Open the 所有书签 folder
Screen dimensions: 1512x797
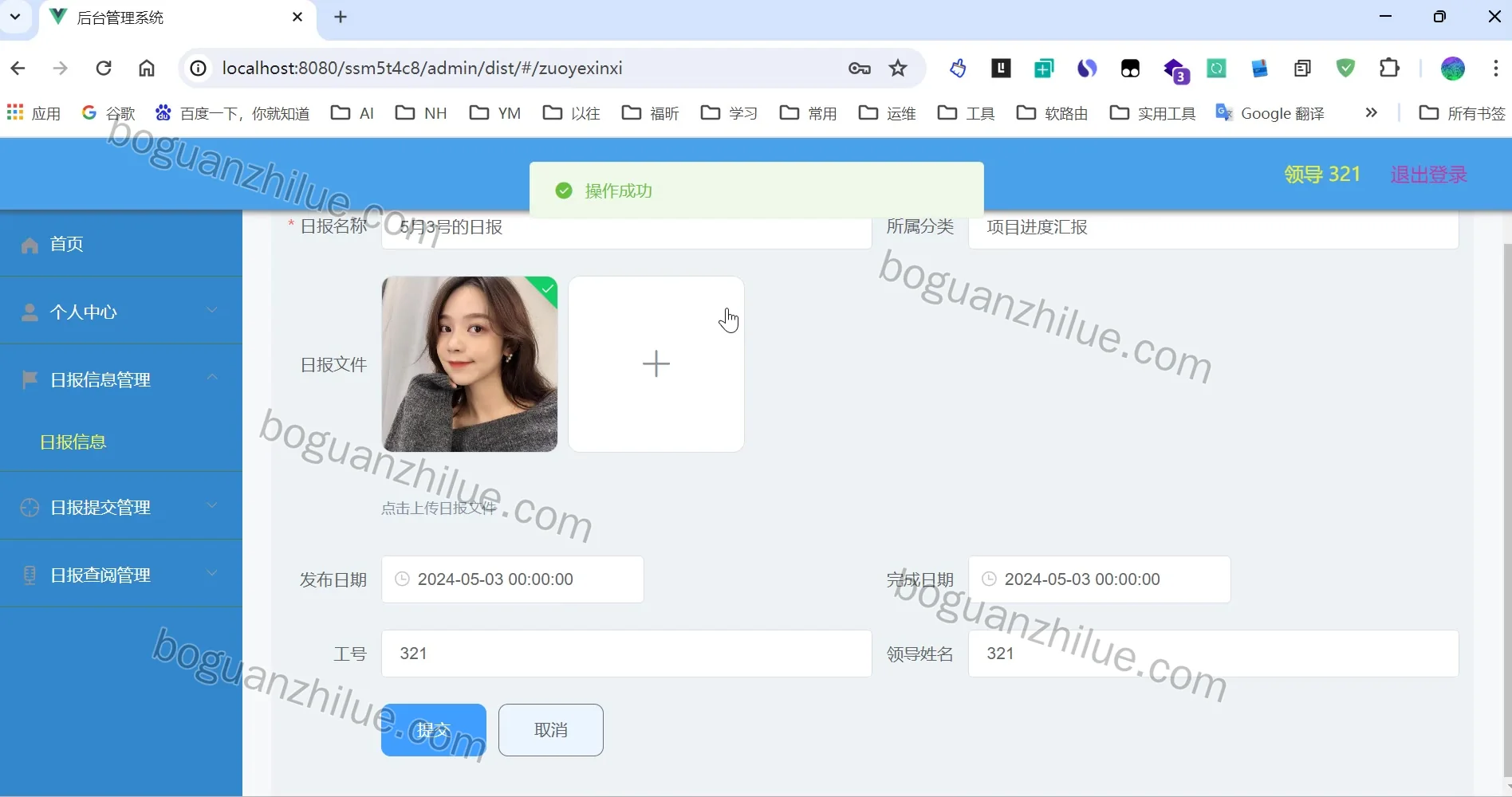tap(1463, 113)
